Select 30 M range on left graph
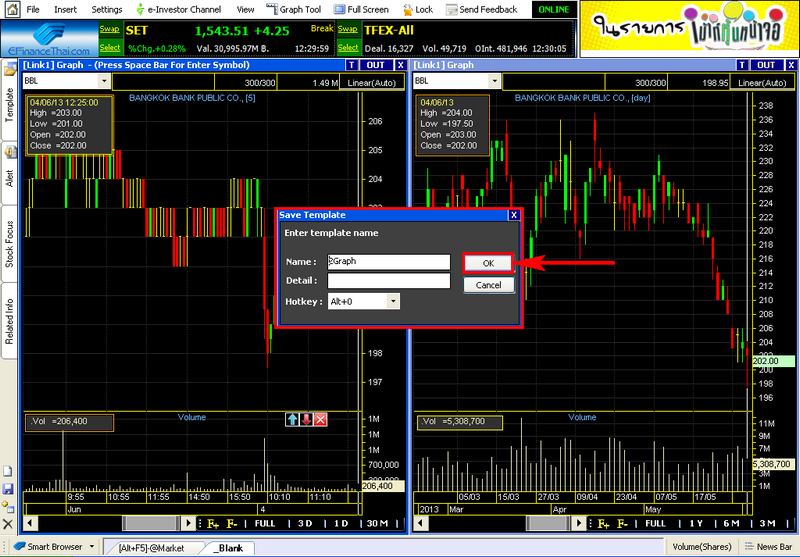800x557 pixels. click(x=378, y=523)
